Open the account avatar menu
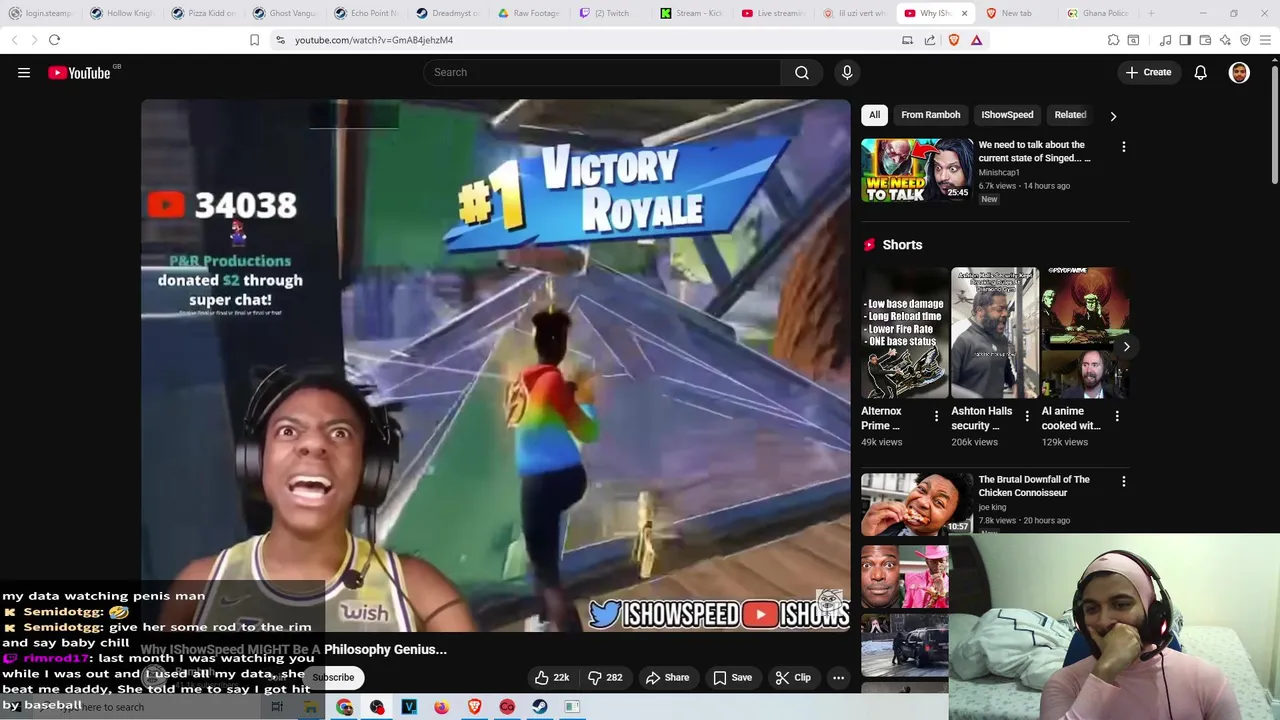 (x=1239, y=72)
